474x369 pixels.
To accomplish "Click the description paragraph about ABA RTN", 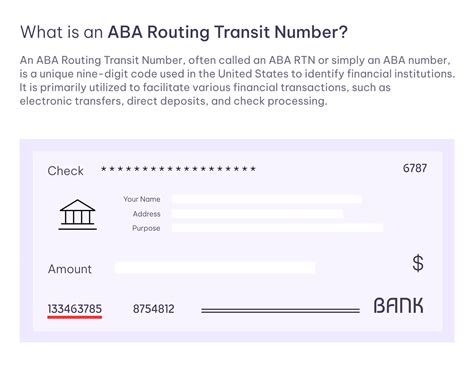I will (x=237, y=81).
